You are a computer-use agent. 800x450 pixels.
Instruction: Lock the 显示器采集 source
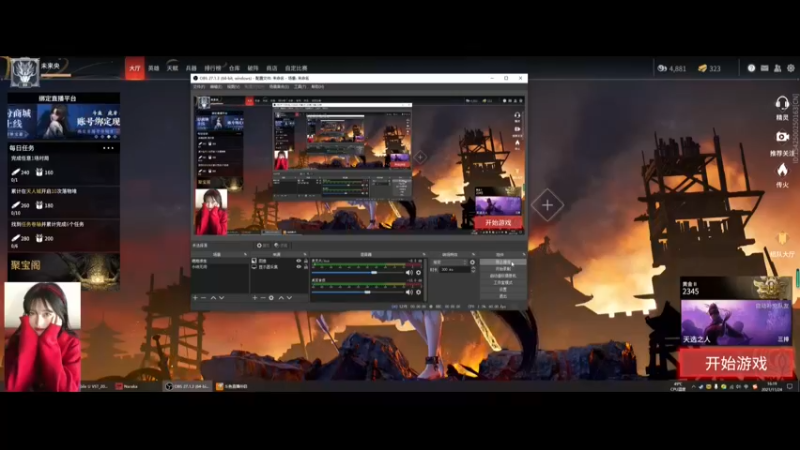[x=306, y=267]
